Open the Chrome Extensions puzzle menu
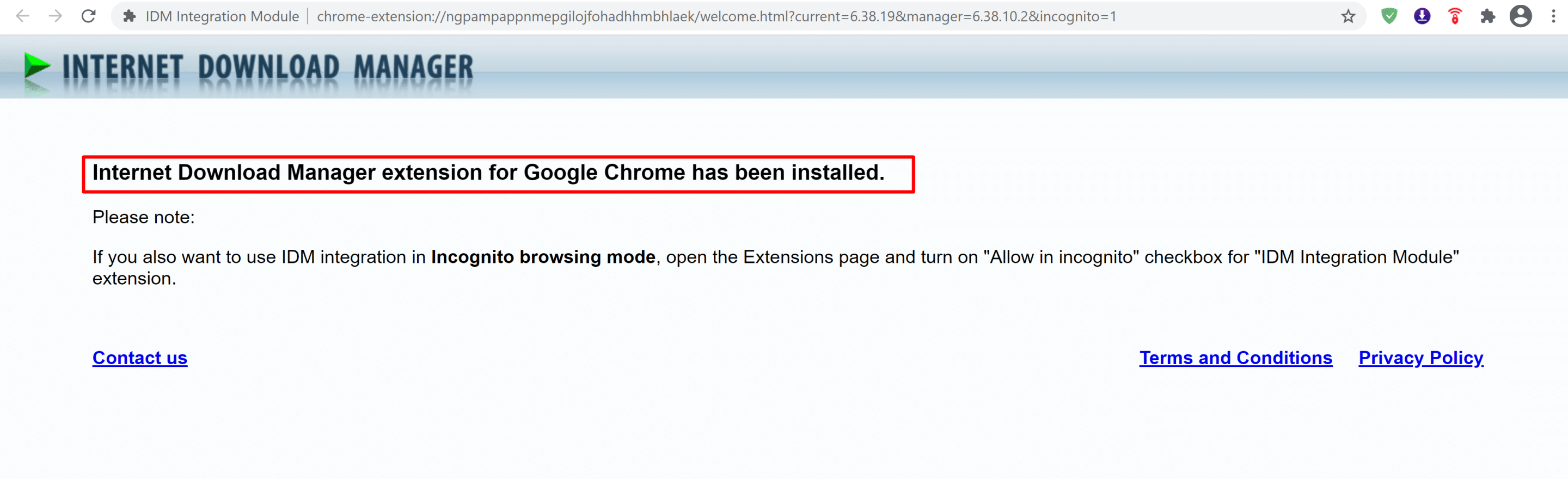 [1487, 16]
